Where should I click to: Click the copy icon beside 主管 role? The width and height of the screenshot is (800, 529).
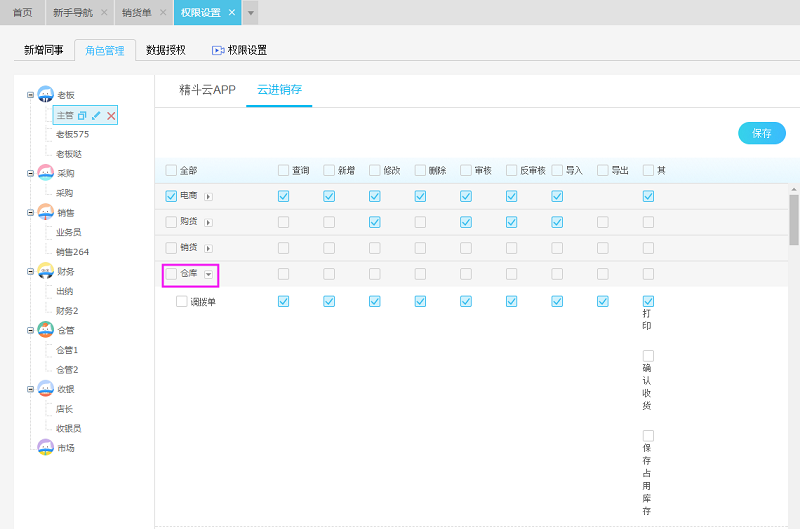tap(83, 116)
